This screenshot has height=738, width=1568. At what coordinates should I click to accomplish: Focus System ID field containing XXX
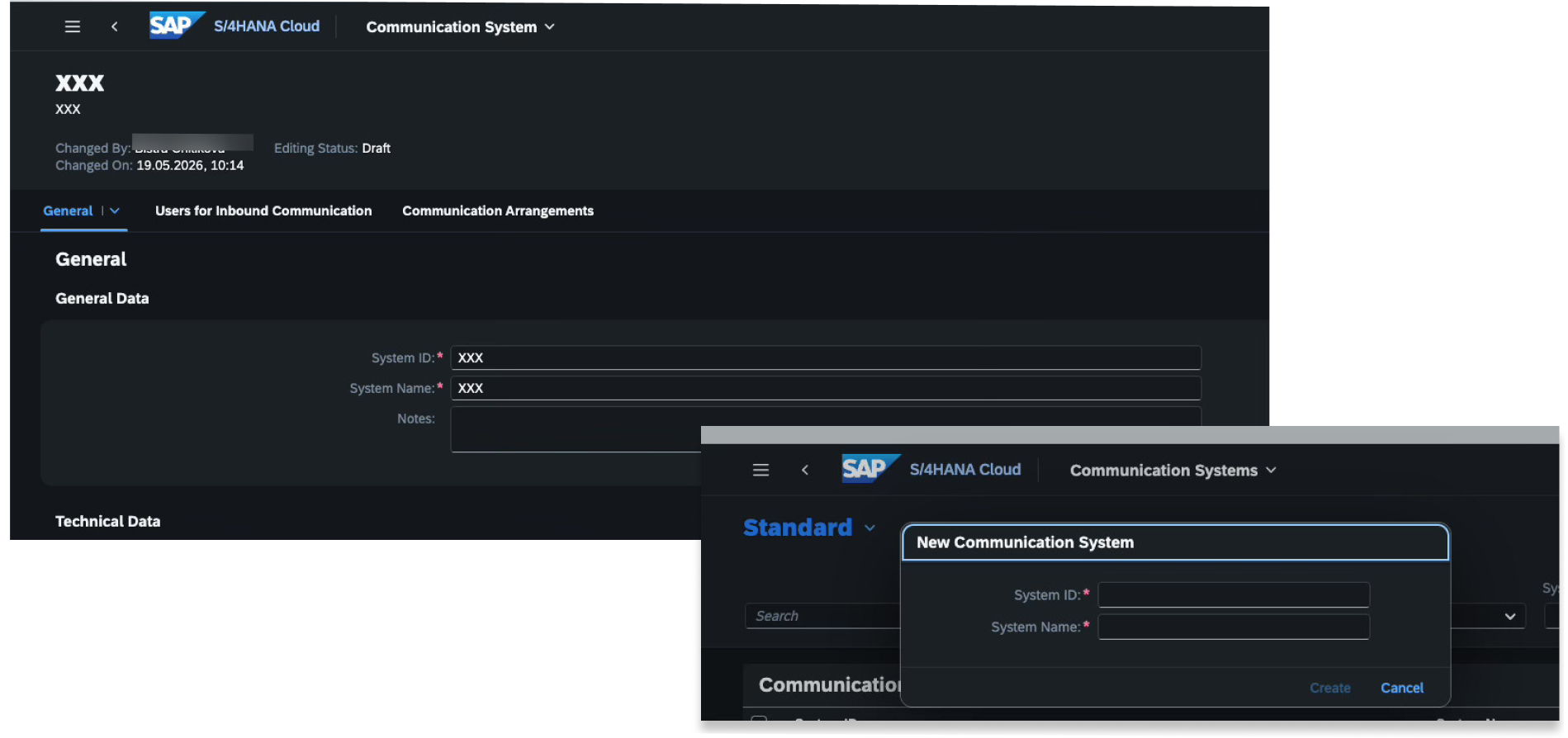[x=826, y=357]
